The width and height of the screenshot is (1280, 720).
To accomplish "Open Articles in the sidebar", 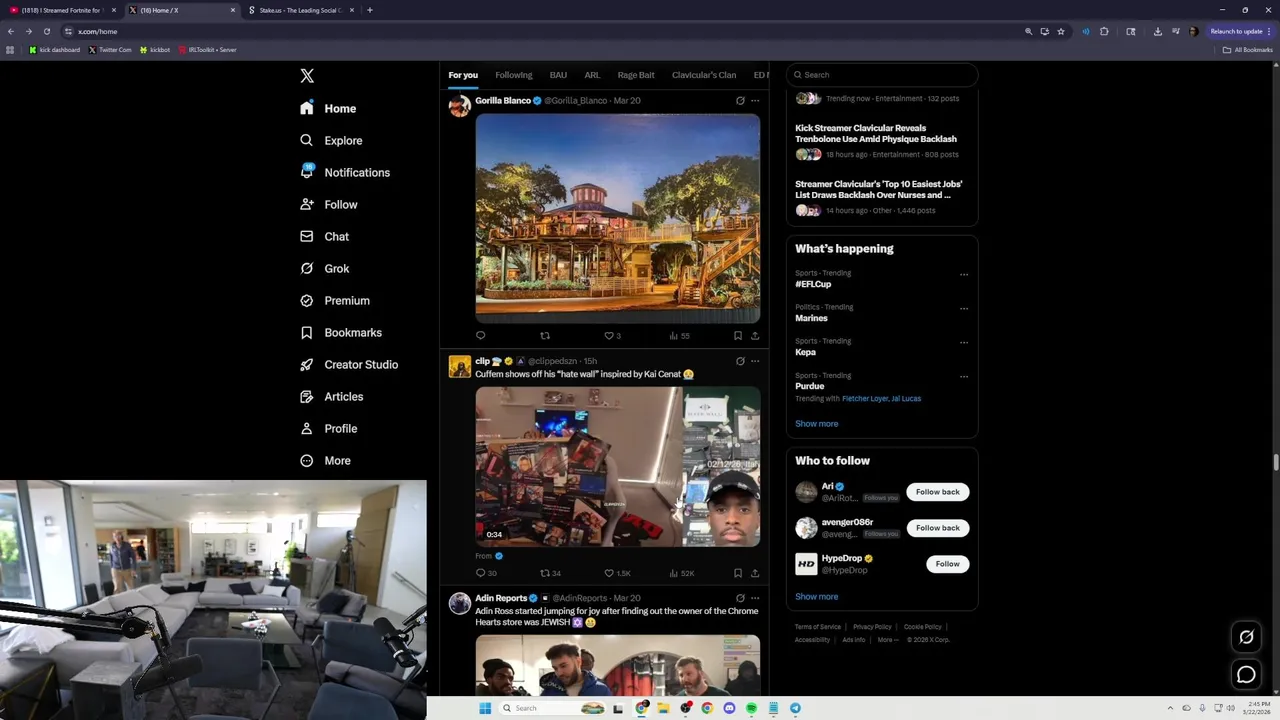I will pos(331,396).
